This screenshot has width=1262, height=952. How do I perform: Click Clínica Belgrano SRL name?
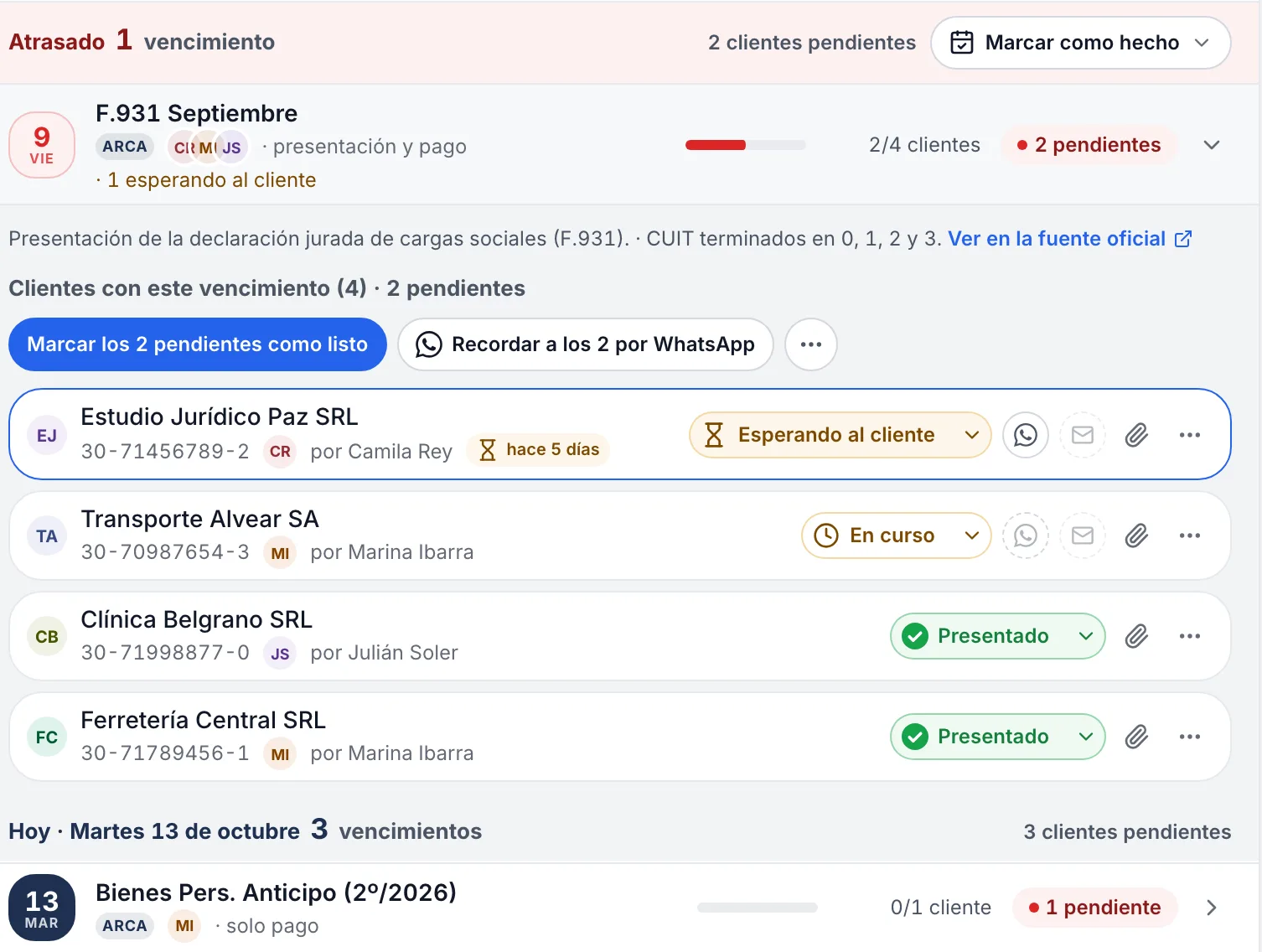point(196,619)
